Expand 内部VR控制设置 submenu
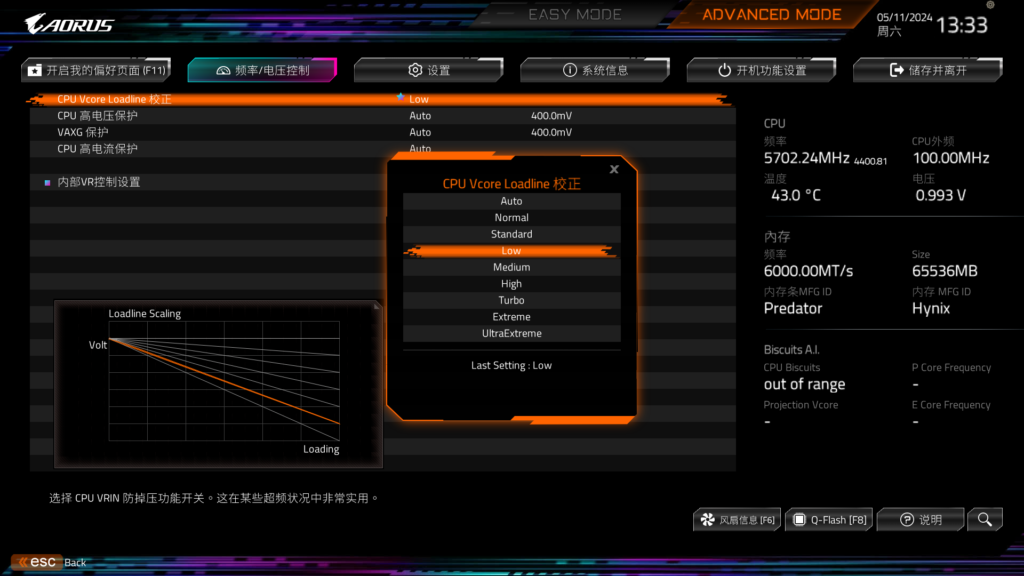The height and width of the screenshot is (576, 1024). click(x=98, y=182)
